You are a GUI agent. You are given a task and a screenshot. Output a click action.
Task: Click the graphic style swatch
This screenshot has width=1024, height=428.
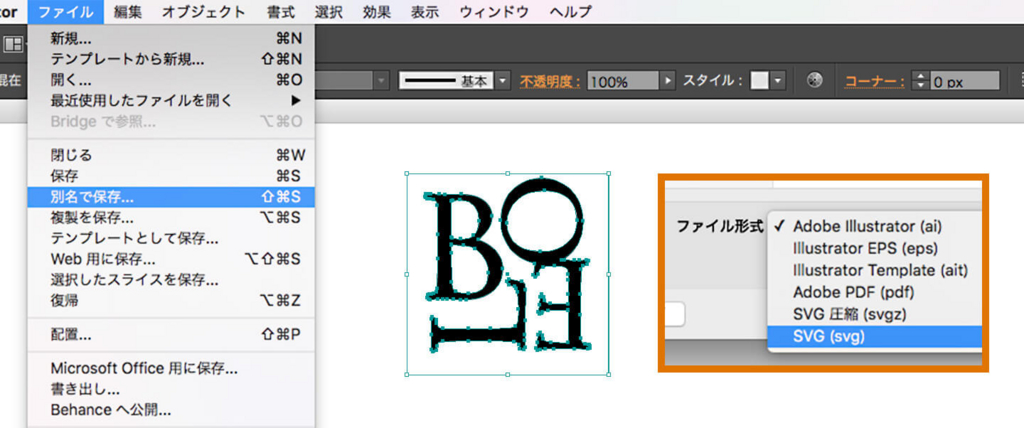pyautogui.click(x=760, y=81)
